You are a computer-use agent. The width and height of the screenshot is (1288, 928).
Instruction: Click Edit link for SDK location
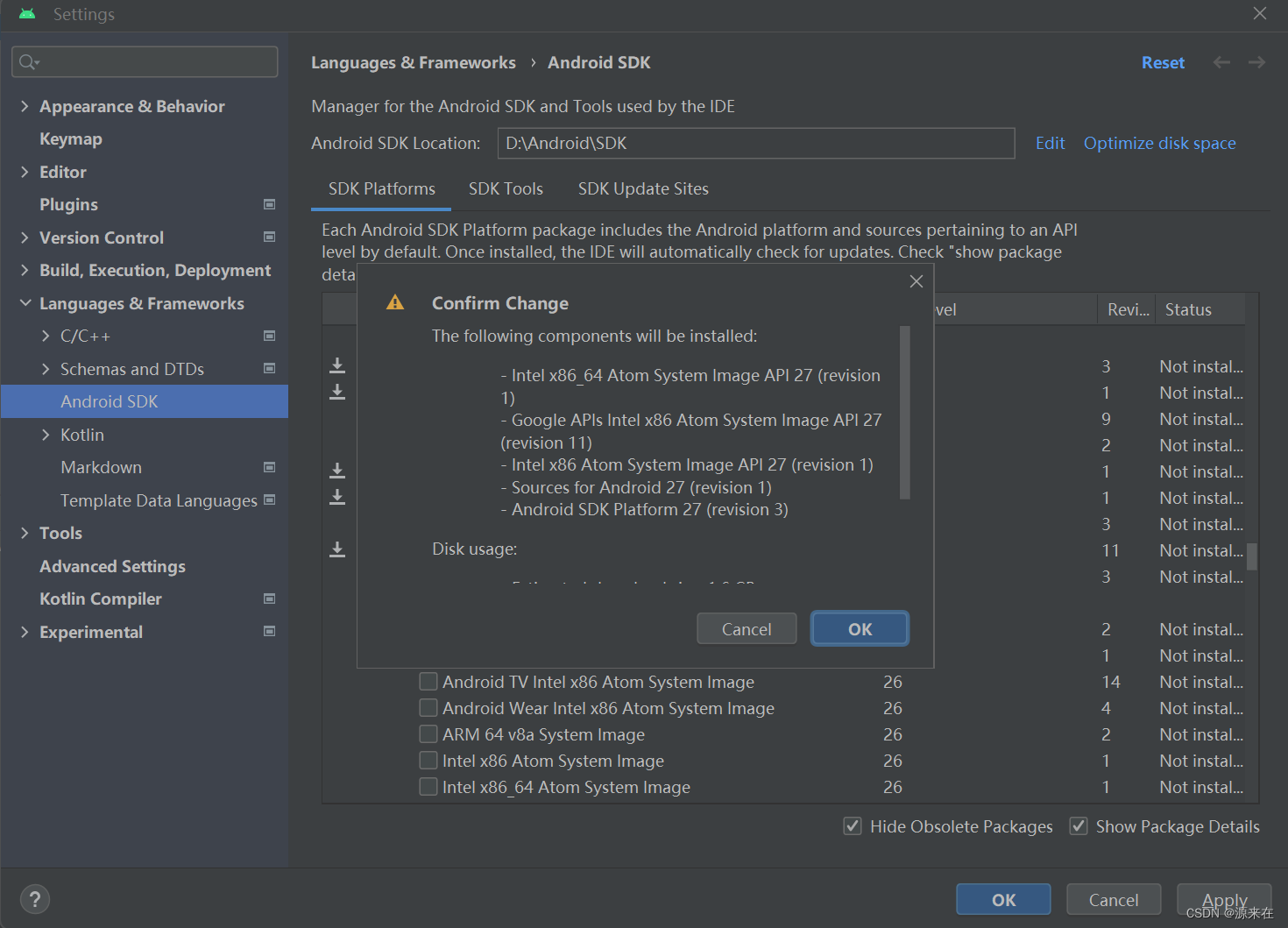pyautogui.click(x=1050, y=143)
